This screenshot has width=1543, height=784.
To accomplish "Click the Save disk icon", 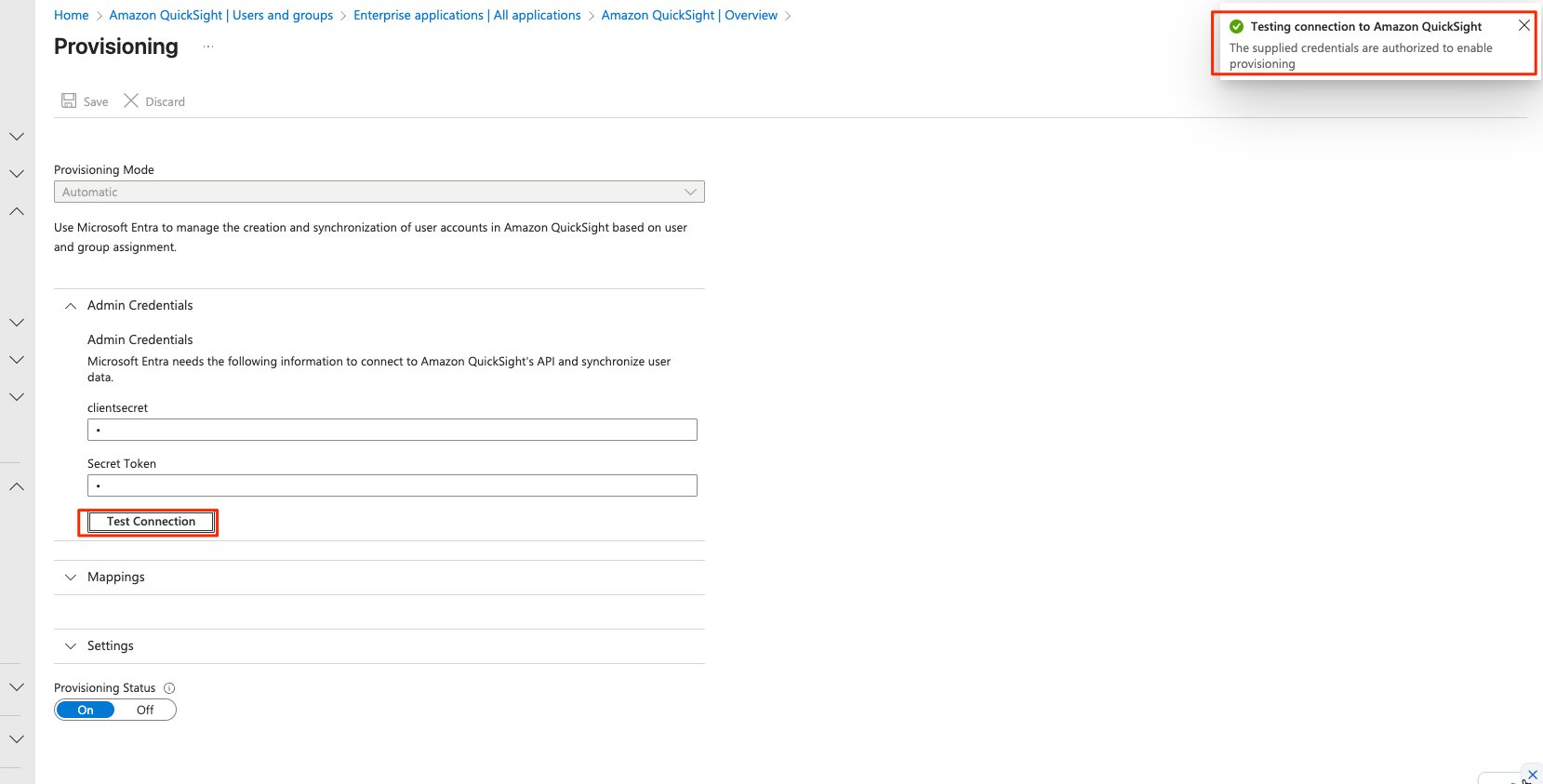I will coord(69,100).
